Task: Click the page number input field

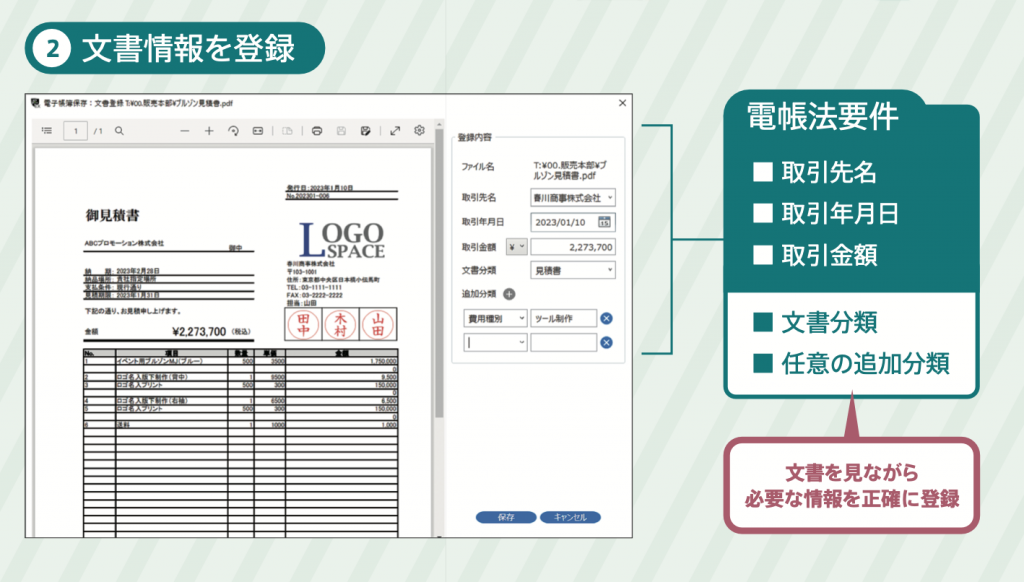Action: tap(76, 130)
